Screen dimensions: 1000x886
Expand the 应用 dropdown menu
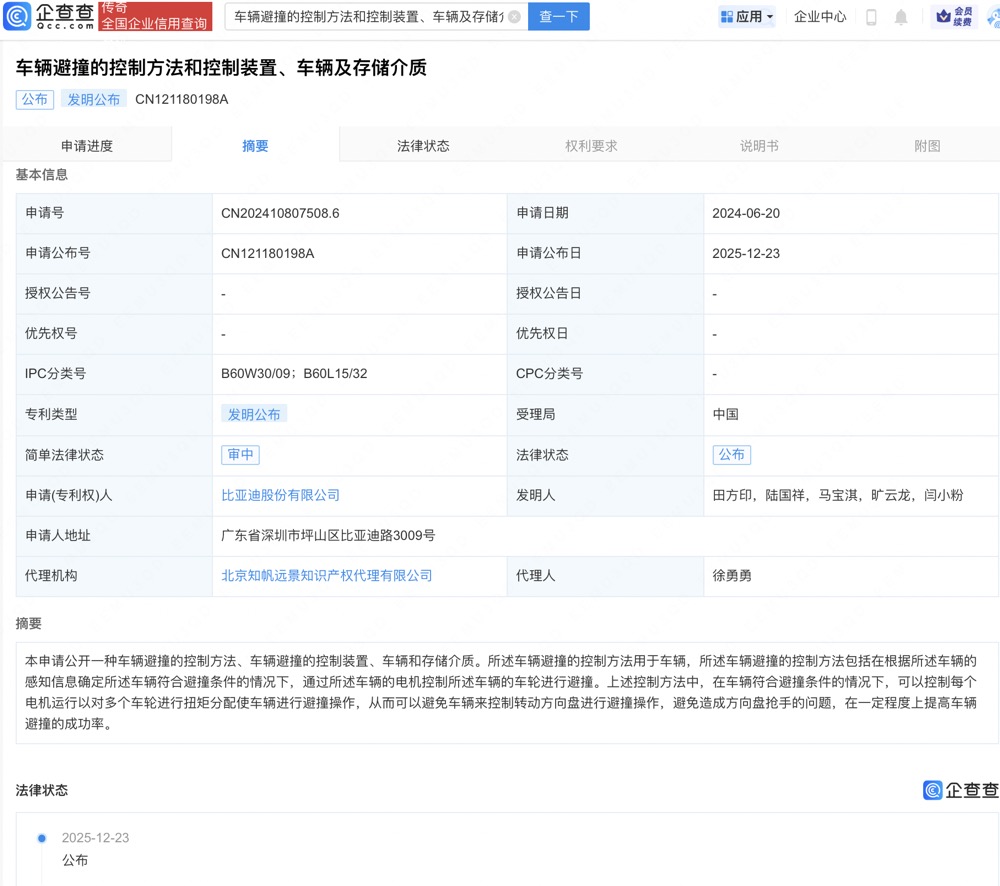point(747,17)
